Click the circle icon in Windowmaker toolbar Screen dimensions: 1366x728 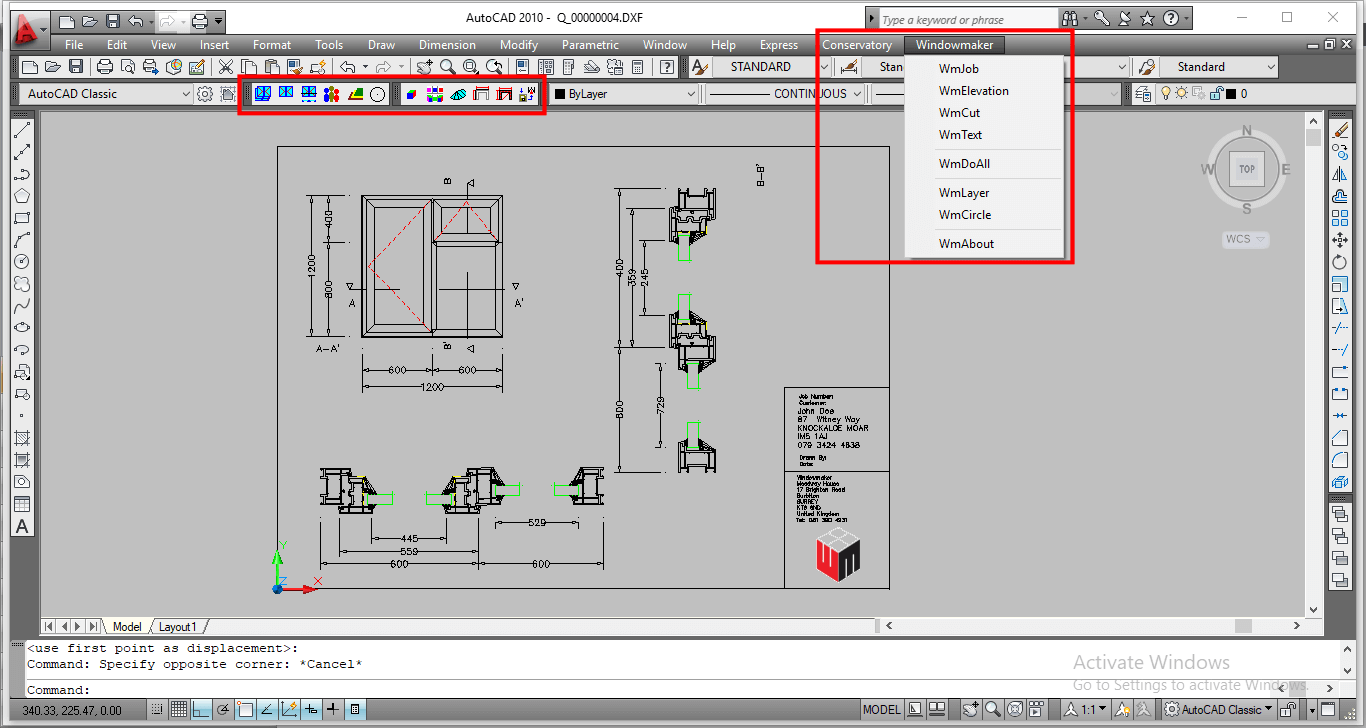coord(378,94)
